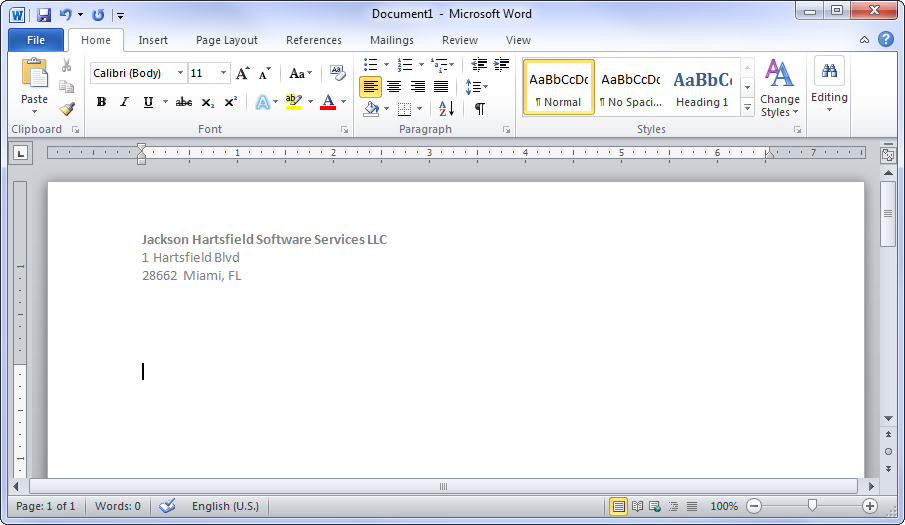Image resolution: width=905 pixels, height=525 pixels.
Task: Decrease paragraph indent
Action: pyautogui.click(x=478, y=64)
